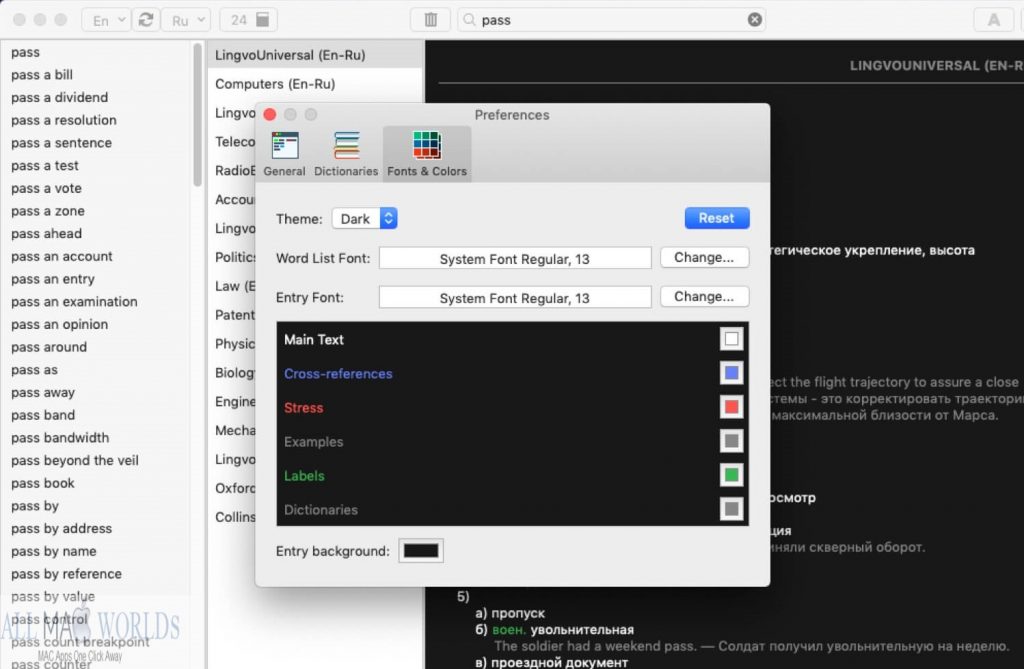
Task: Select 'pass a vote' entry
Action: (46, 188)
